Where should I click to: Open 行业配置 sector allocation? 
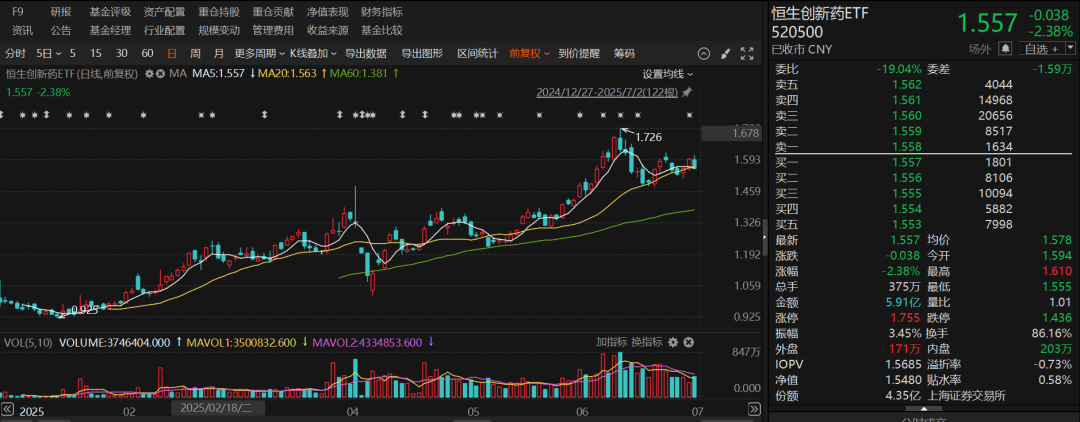(165, 30)
